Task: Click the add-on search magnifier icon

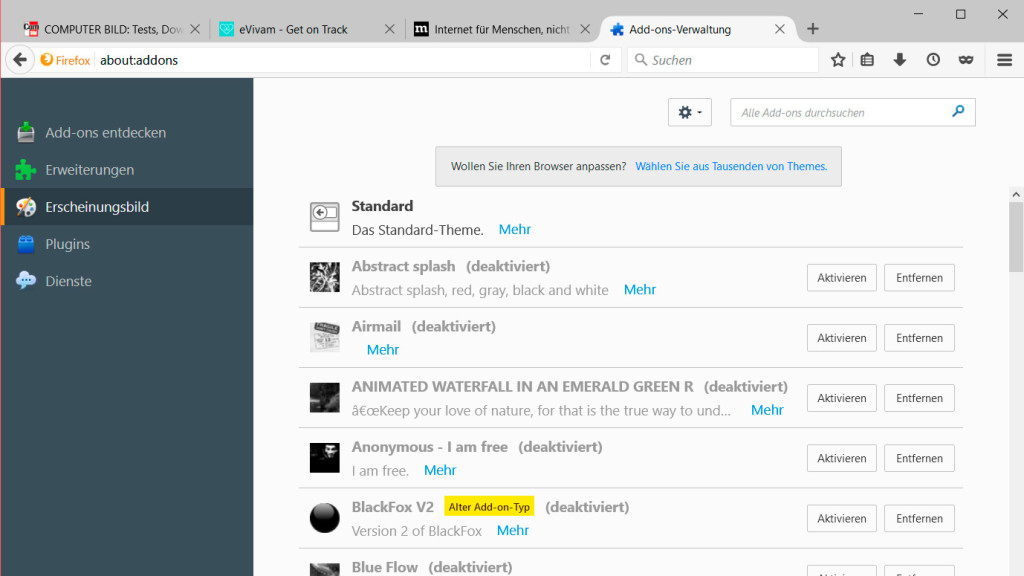Action: coord(958,112)
